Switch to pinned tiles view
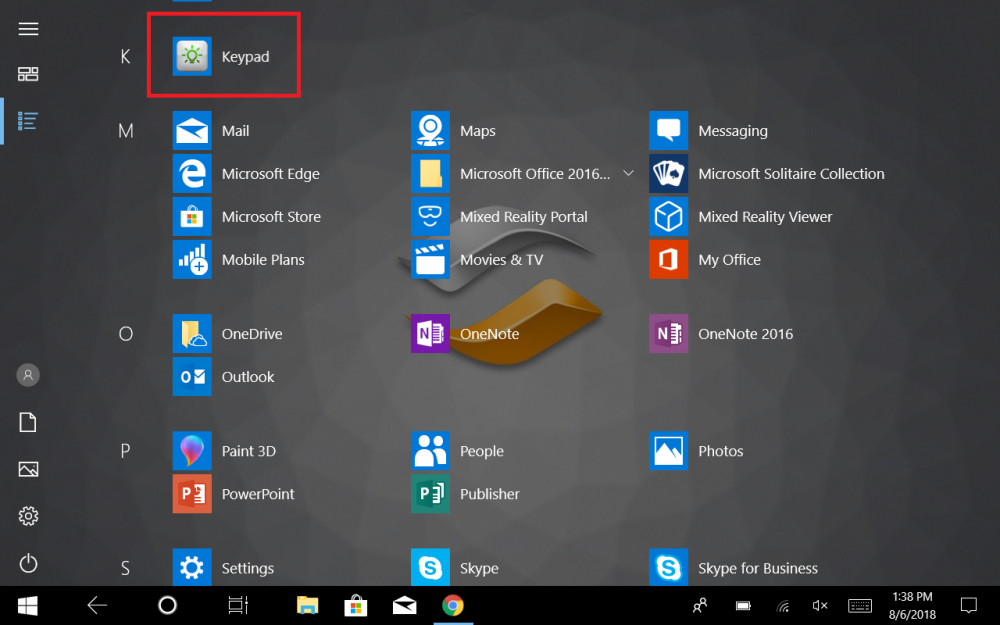 click(28, 74)
